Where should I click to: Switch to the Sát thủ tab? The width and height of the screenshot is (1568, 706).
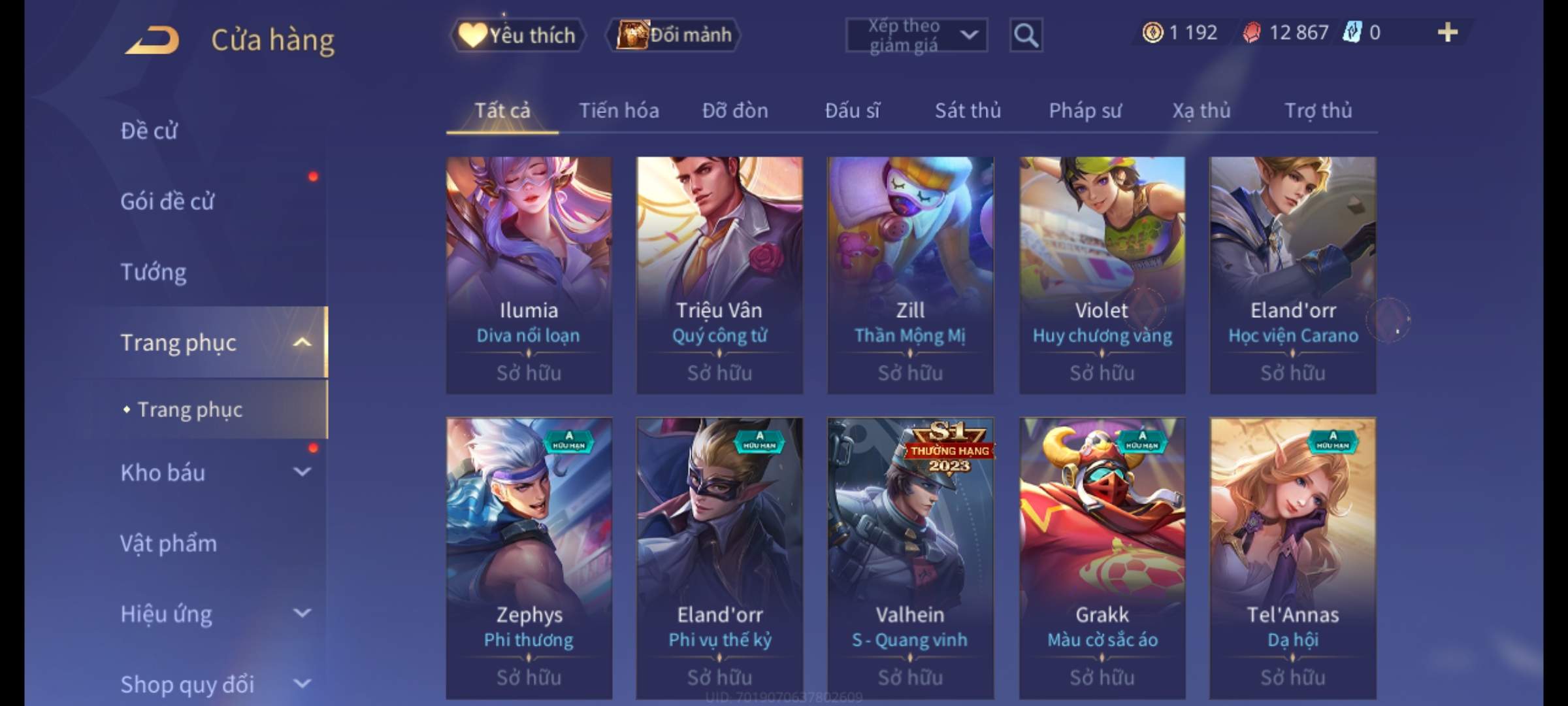pyautogui.click(x=968, y=110)
